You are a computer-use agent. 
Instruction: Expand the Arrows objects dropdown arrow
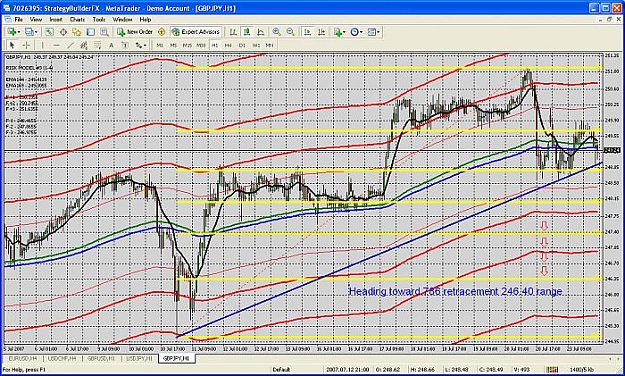click(x=145, y=45)
